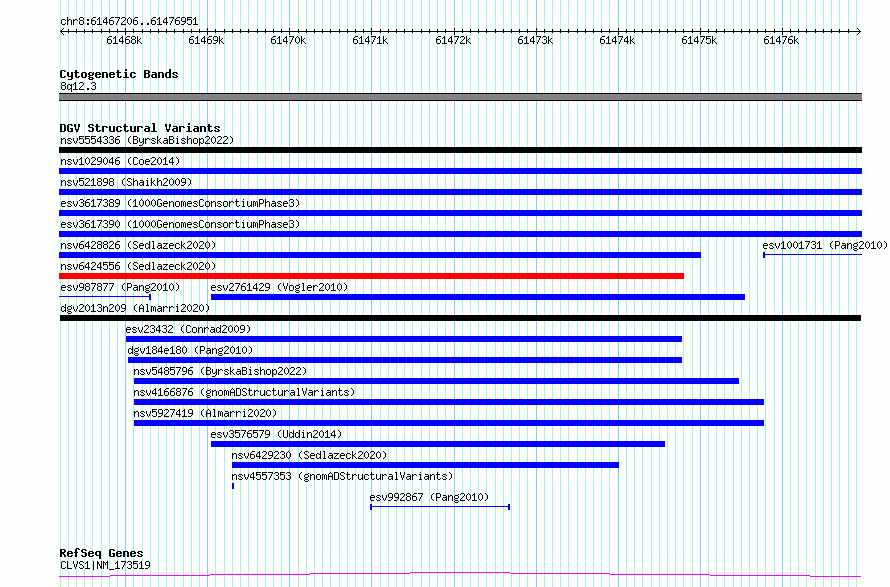Screen dimensions: 890x587
Task: Select the nsv5927419 (Almarri2020) label
Action: click(x=205, y=413)
